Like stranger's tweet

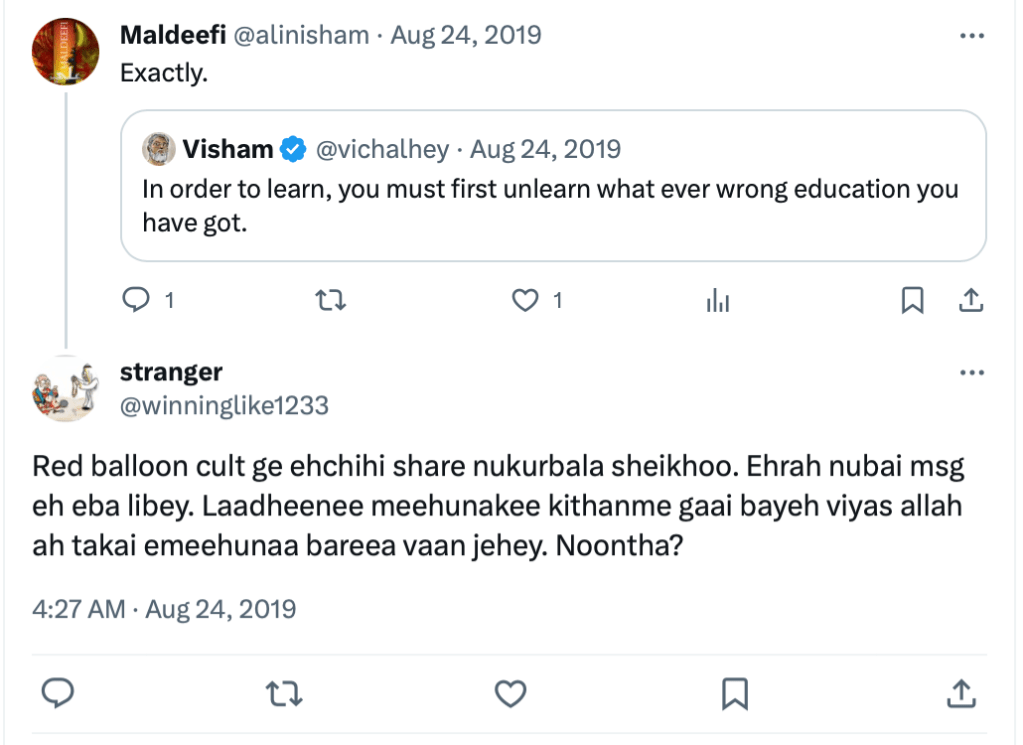tap(511, 692)
